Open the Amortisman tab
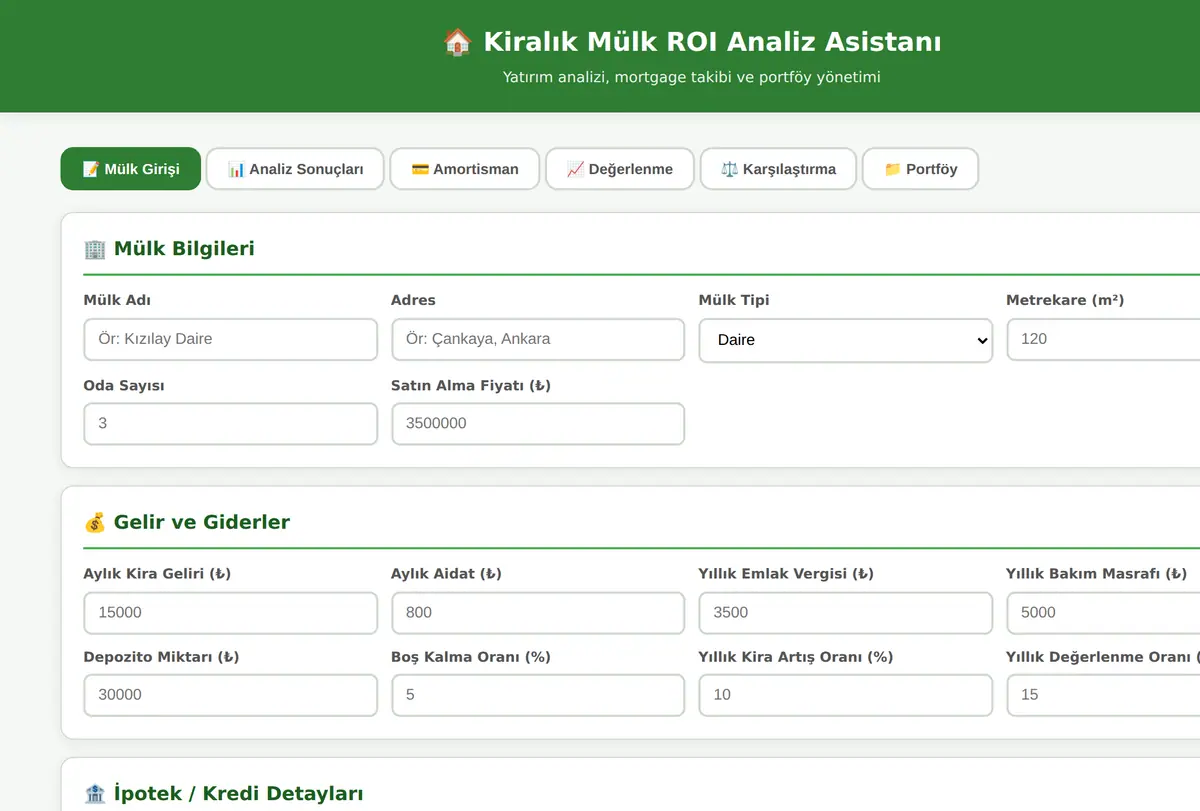 click(465, 169)
